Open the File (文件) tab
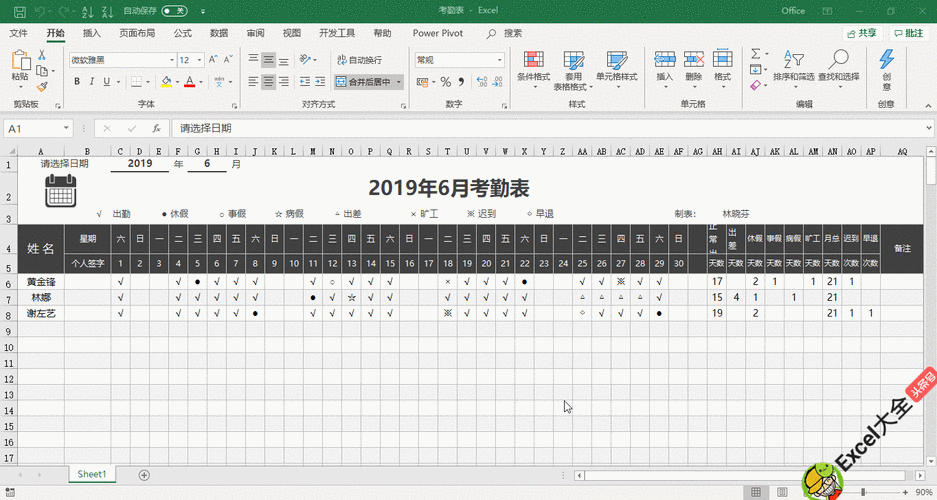The image size is (937, 500). (x=19, y=33)
